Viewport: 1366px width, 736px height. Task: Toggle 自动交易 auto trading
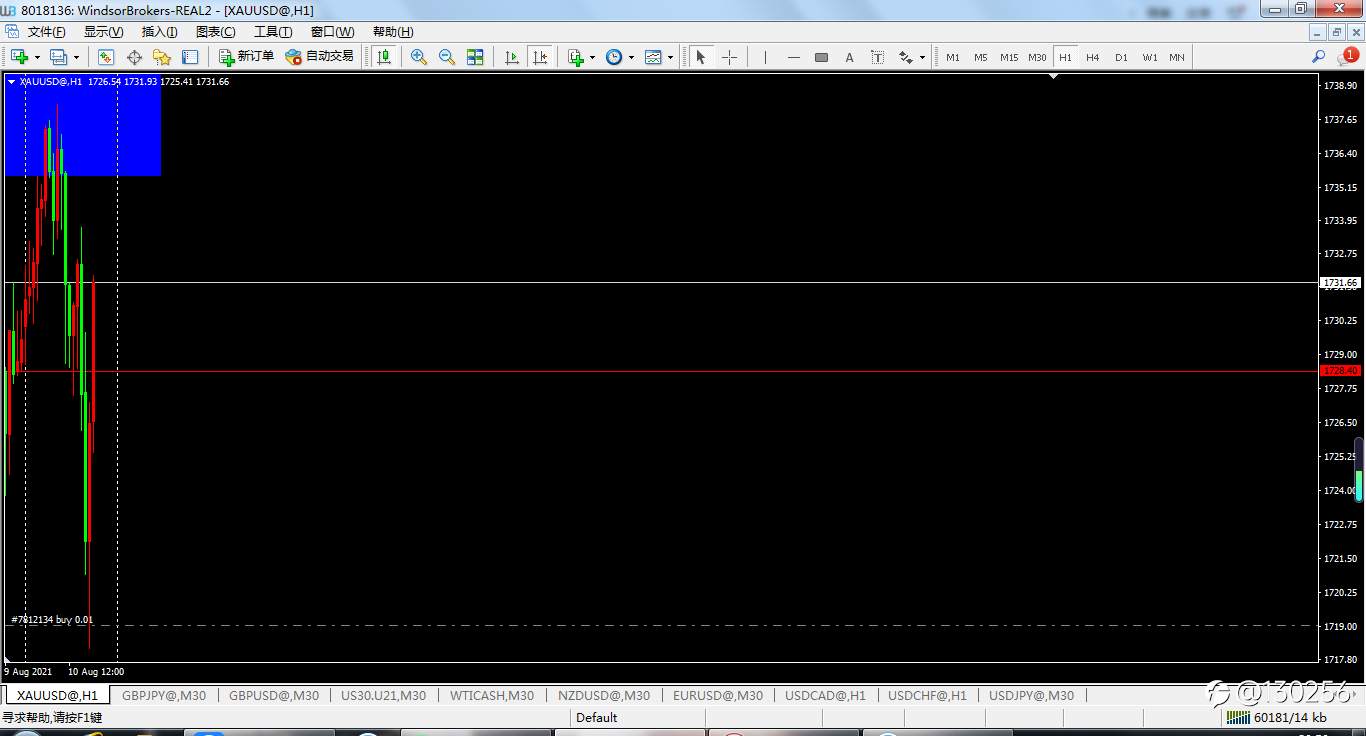point(320,57)
